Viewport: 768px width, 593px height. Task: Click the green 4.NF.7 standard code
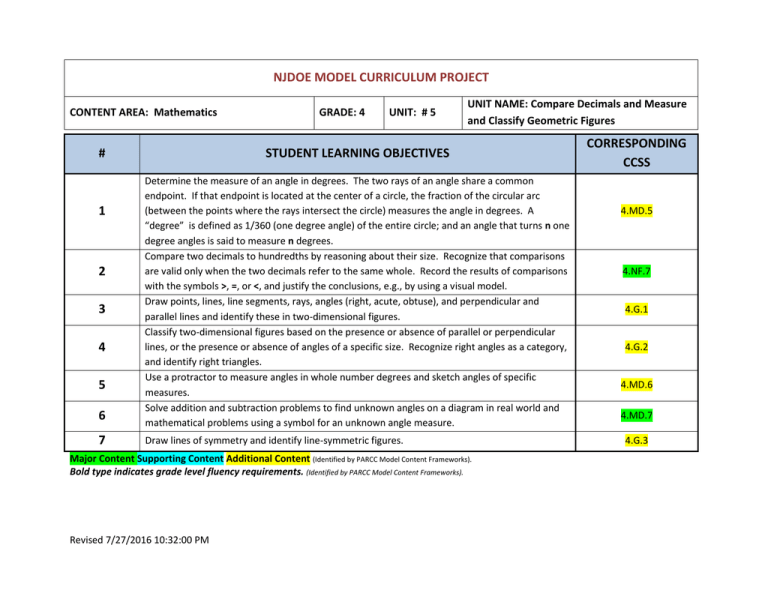pos(636,271)
